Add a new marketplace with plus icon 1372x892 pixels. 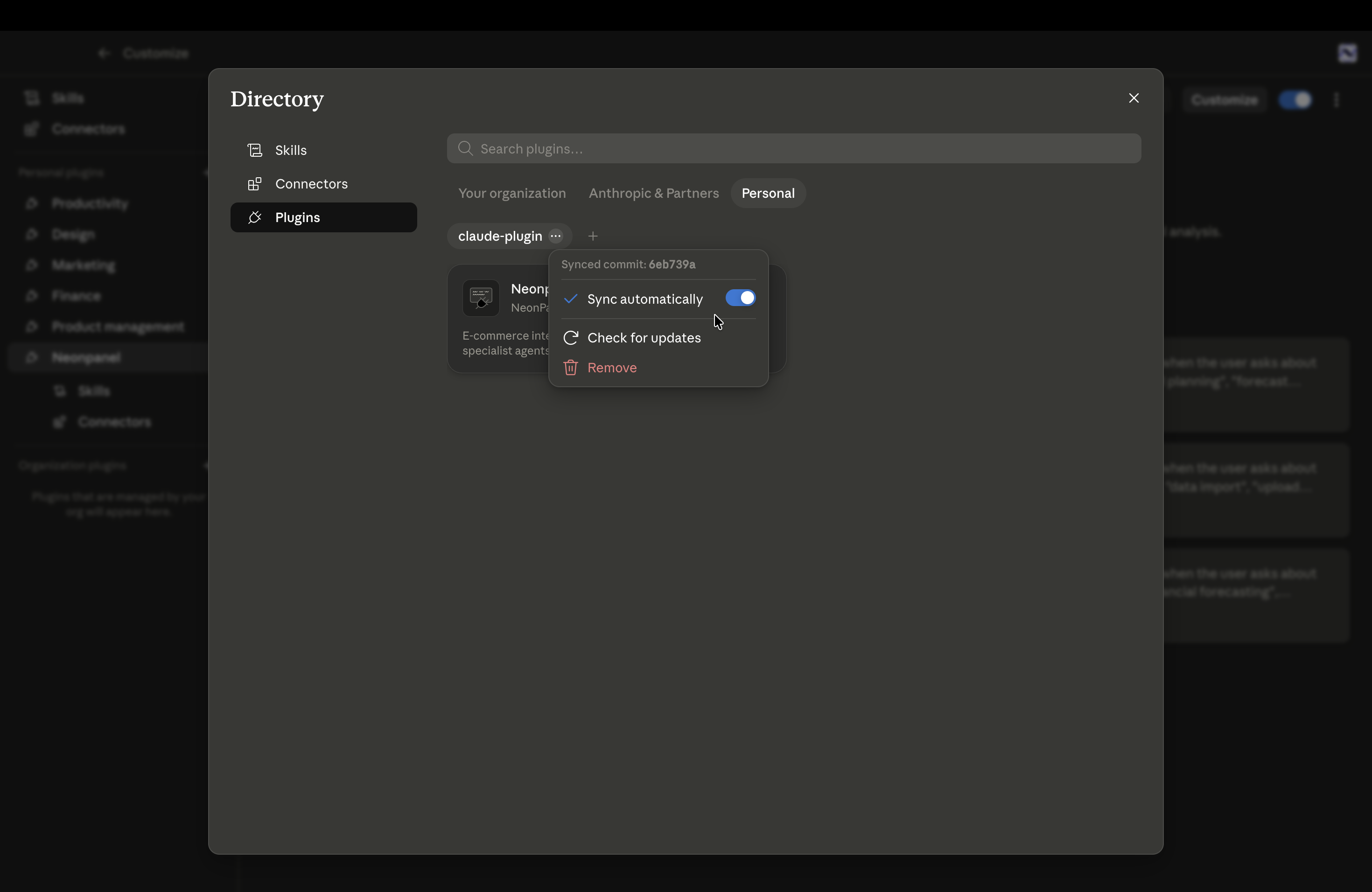593,236
